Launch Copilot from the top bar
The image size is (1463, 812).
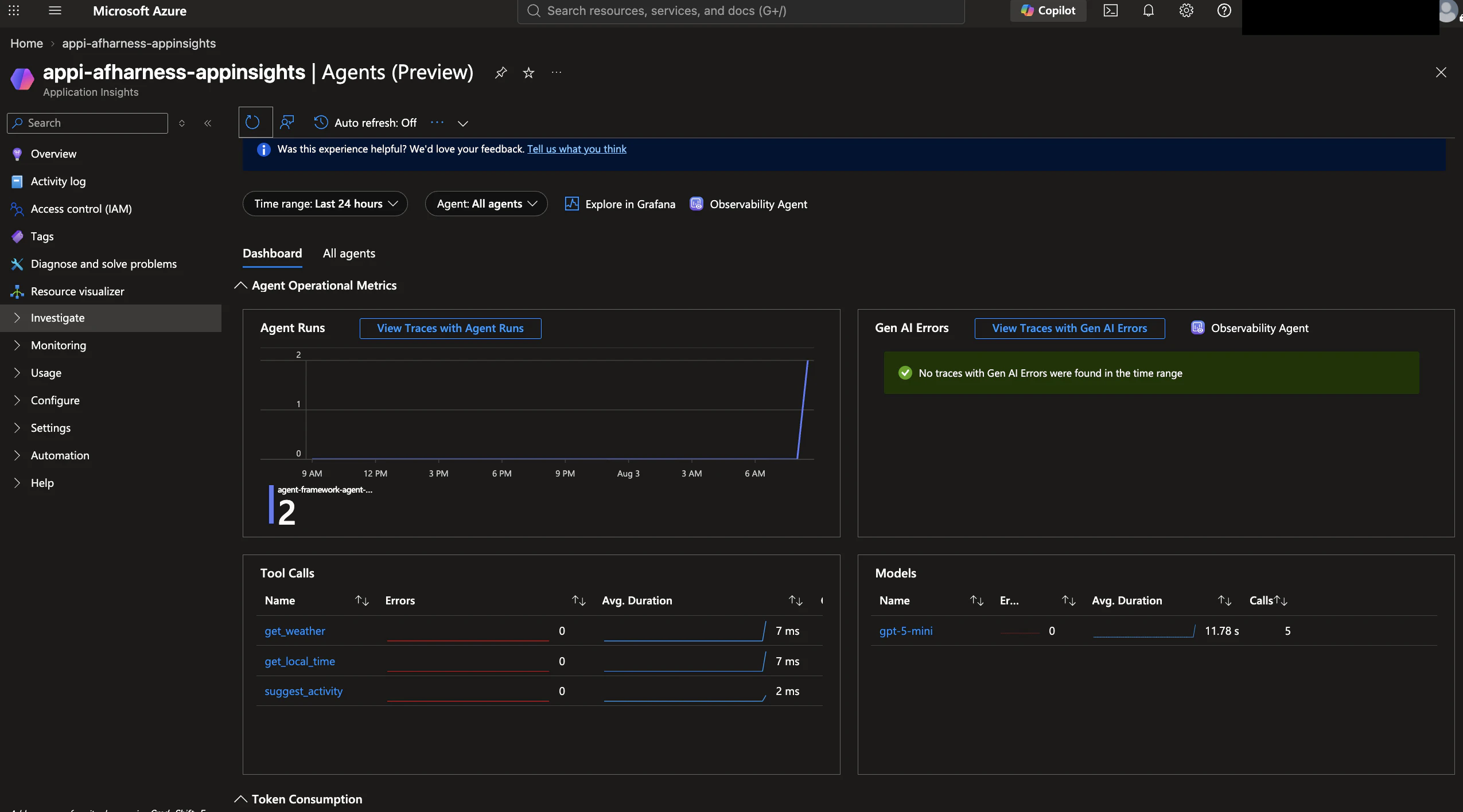pos(1048,10)
